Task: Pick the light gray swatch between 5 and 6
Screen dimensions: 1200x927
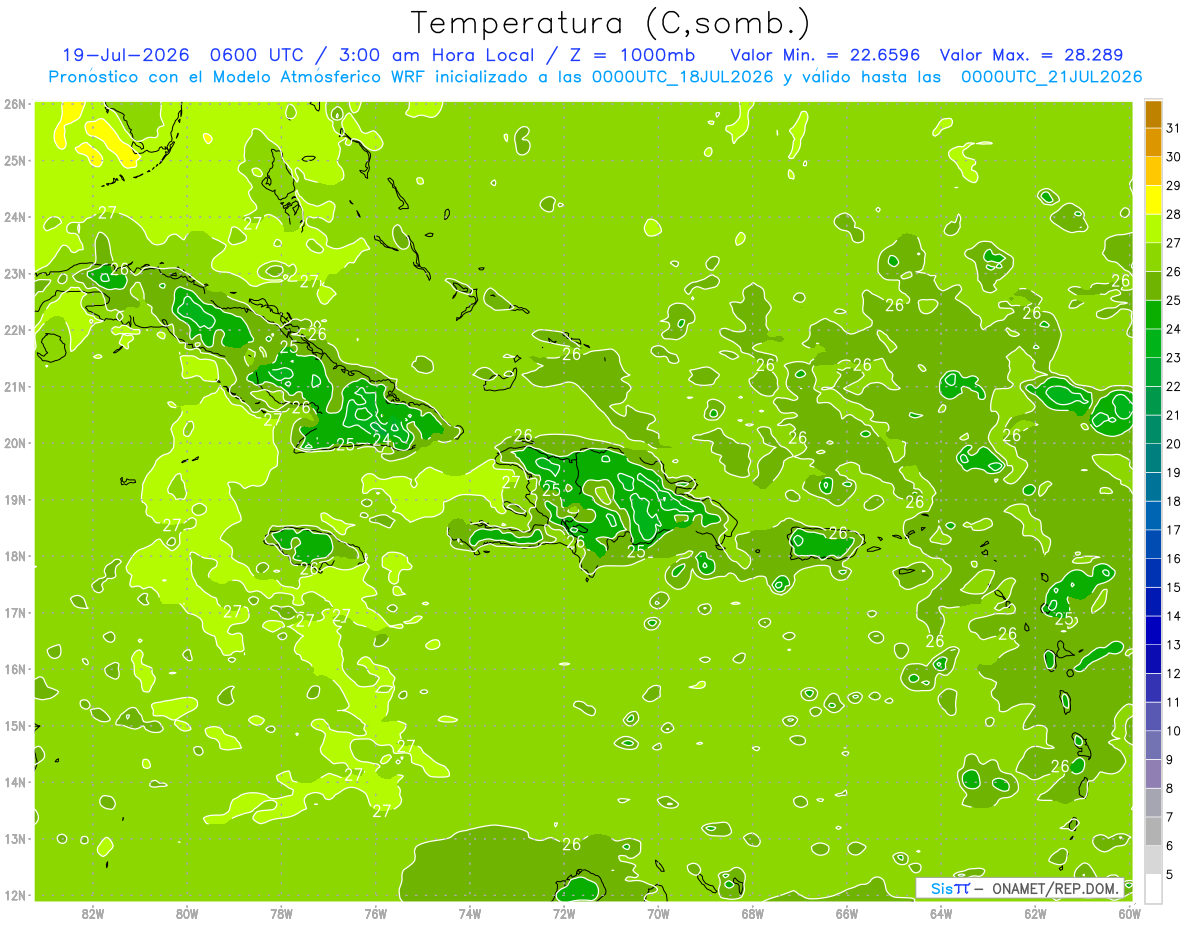Action: coord(1153,859)
